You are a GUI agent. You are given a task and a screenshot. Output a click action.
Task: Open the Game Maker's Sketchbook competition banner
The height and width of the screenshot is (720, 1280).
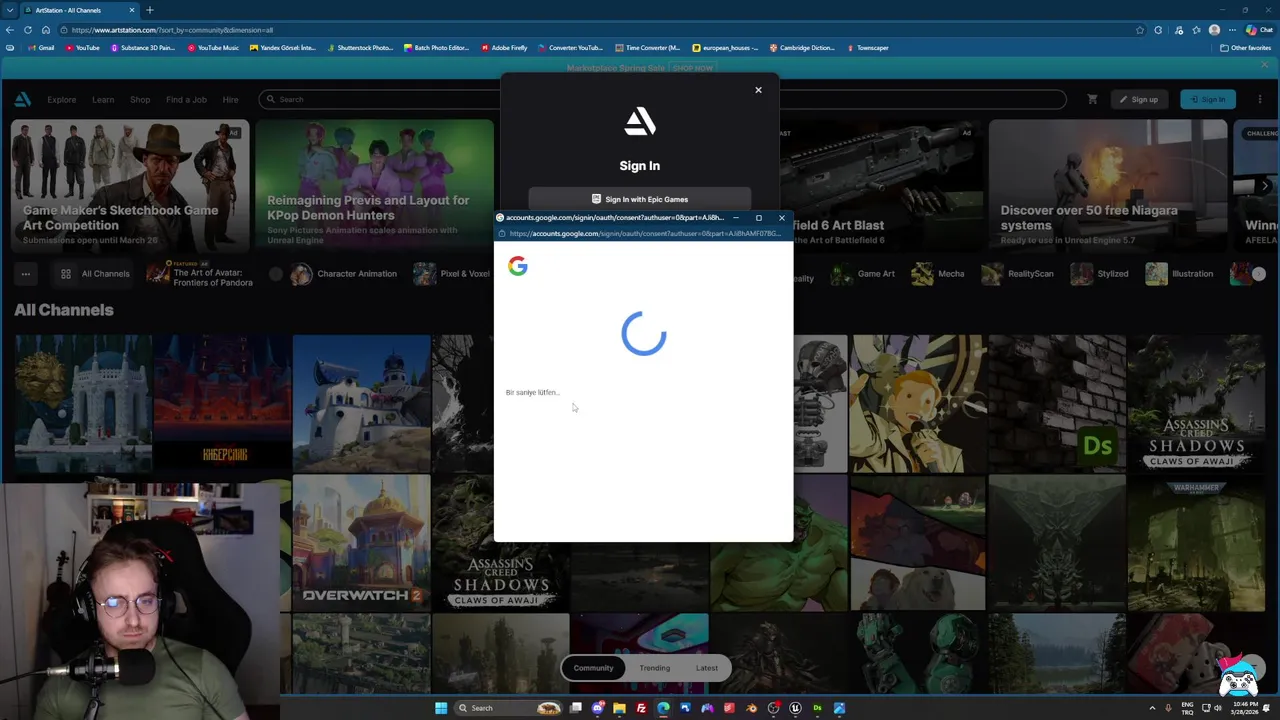click(130, 186)
